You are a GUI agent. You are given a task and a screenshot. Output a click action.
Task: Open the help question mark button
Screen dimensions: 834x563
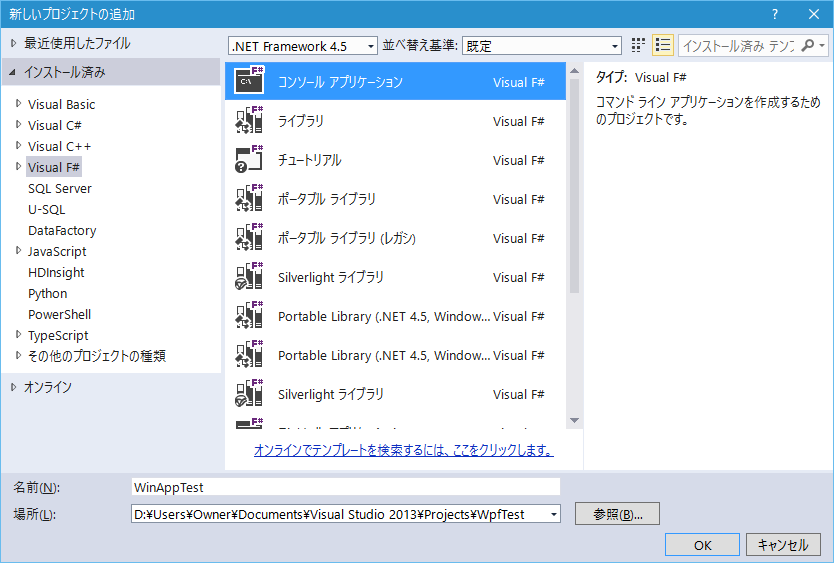[775, 14]
